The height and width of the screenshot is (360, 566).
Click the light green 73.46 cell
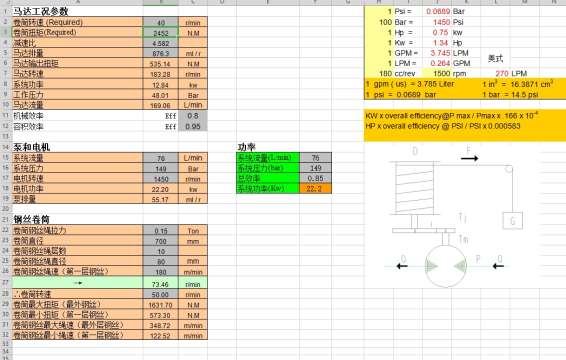click(161, 284)
